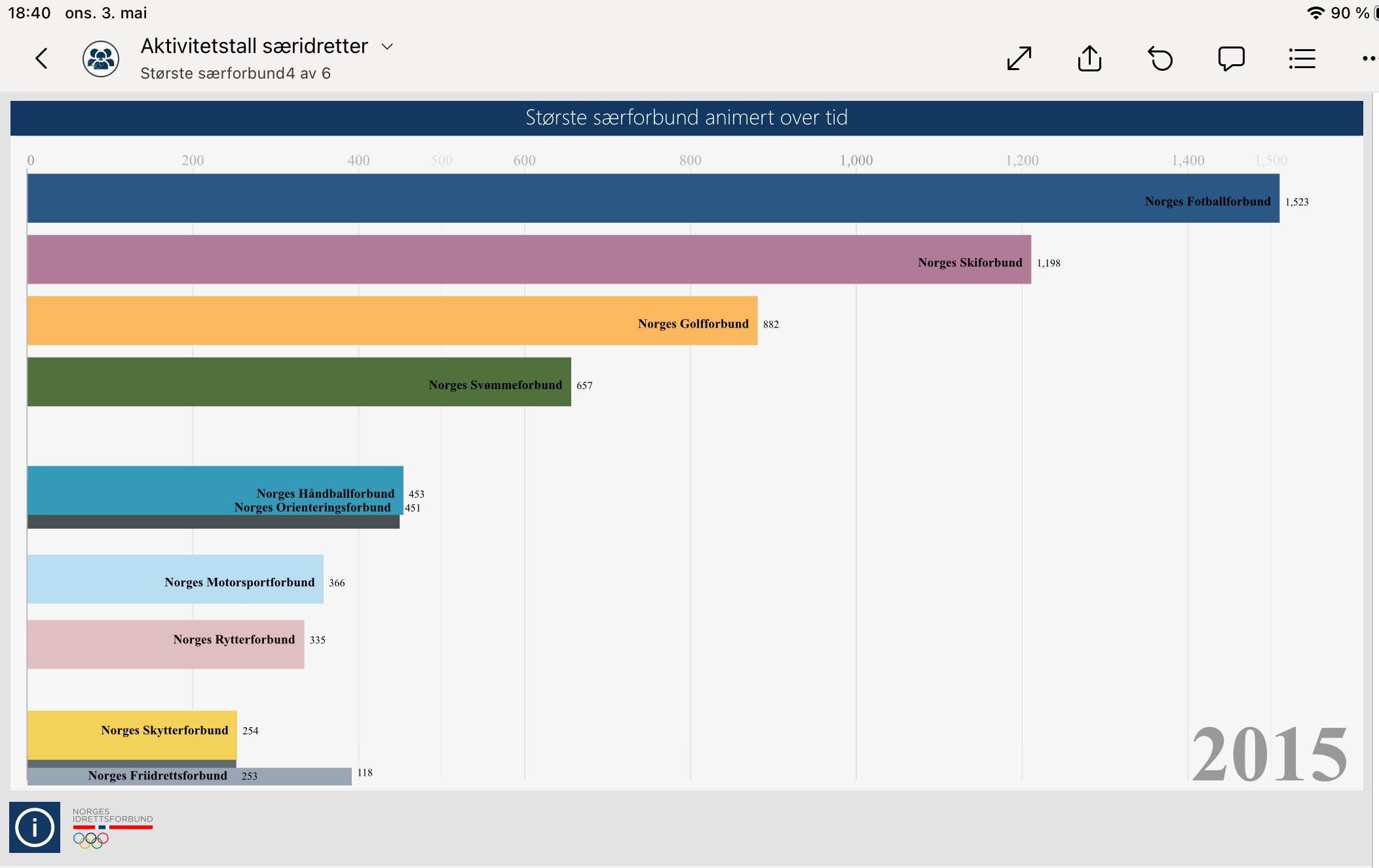Viewport: 1379px width, 868px height.
Task: Select the Norges Motorsportforbund bar
Action: pos(176,579)
